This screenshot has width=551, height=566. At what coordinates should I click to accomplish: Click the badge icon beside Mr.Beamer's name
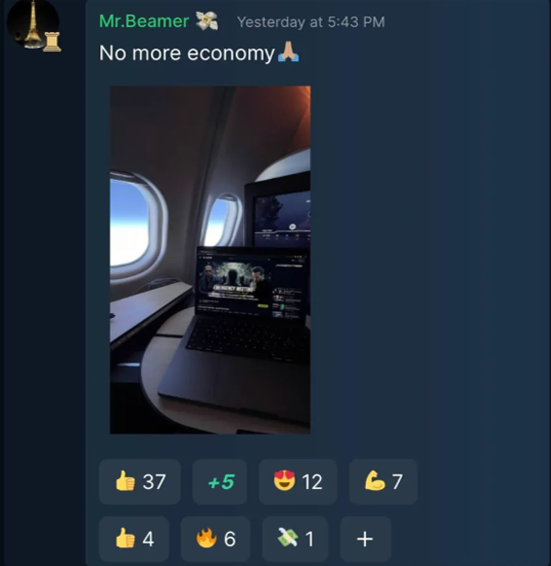[x=207, y=21]
